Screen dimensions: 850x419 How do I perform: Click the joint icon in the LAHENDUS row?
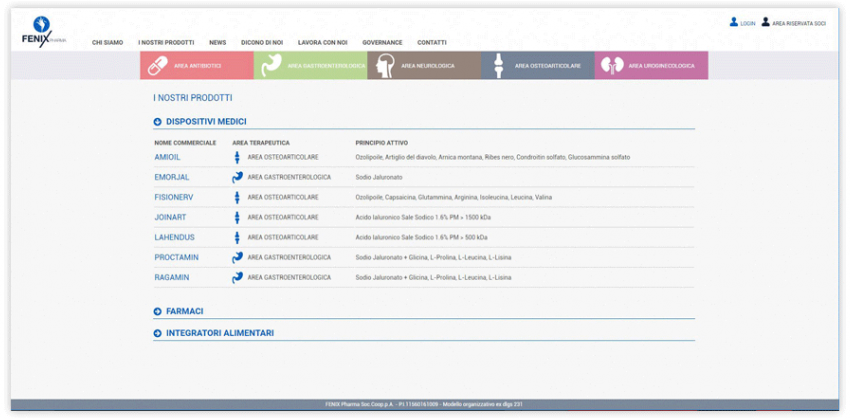click(237, 237)
